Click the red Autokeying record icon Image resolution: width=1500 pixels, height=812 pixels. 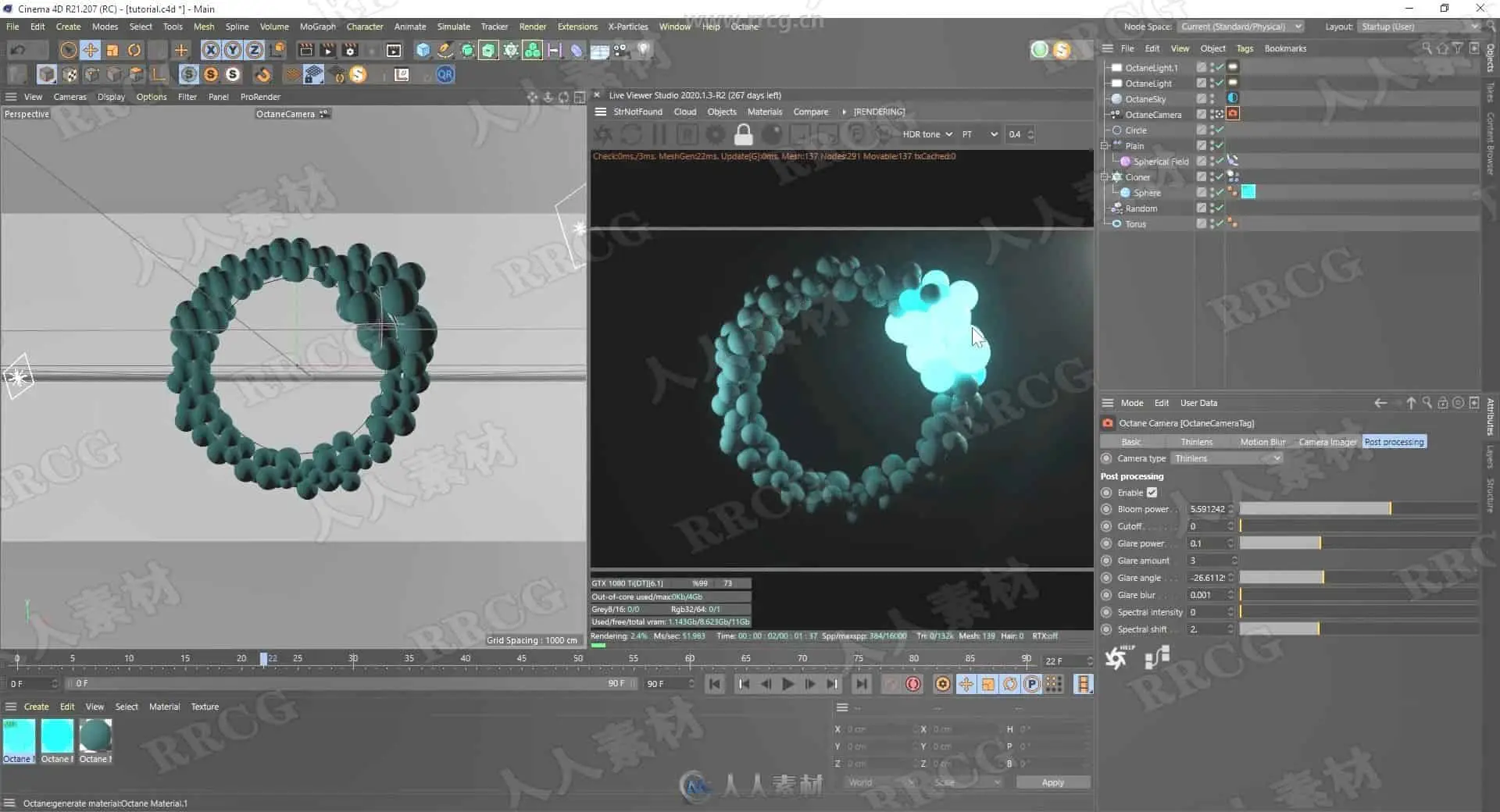tap(912, 685)
